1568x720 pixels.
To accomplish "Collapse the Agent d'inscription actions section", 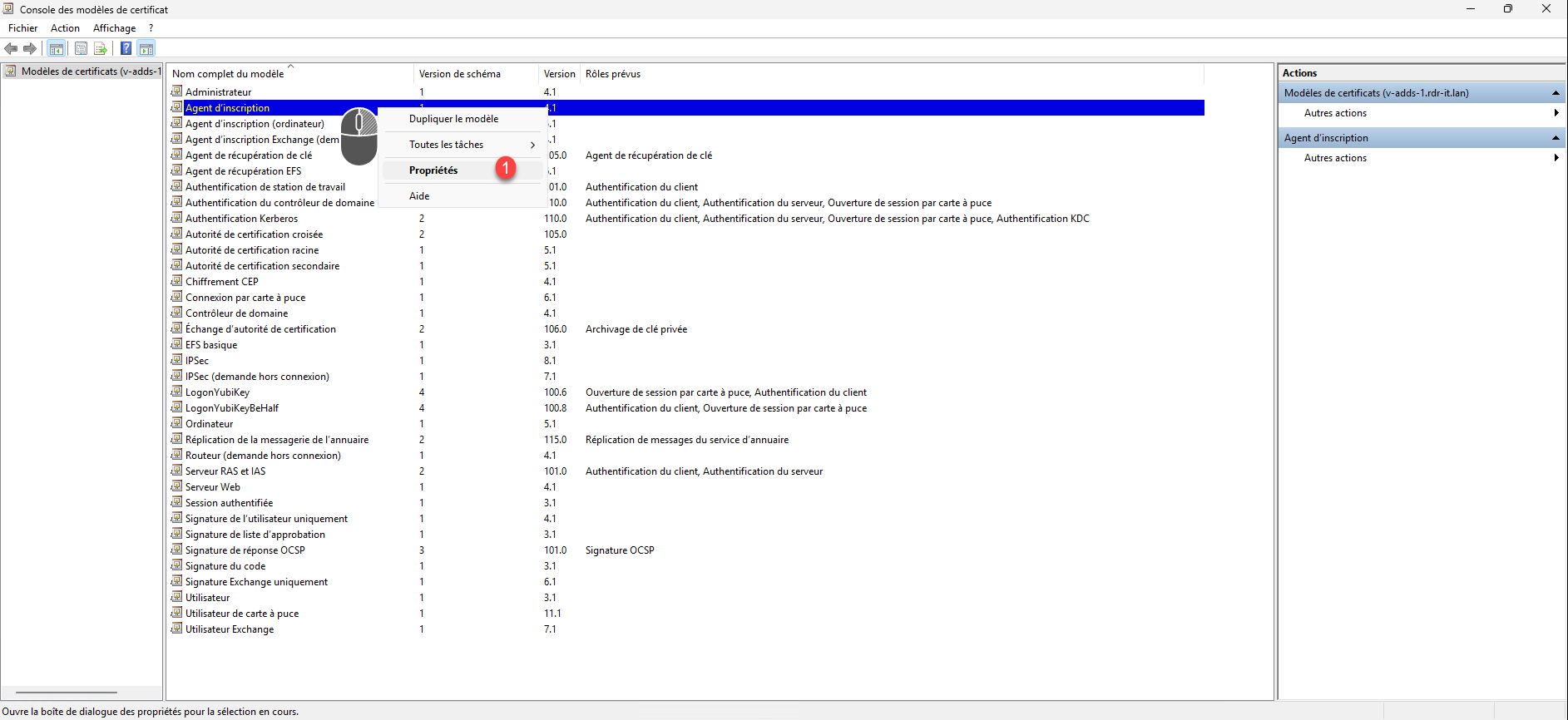I will click(1555, 138).
